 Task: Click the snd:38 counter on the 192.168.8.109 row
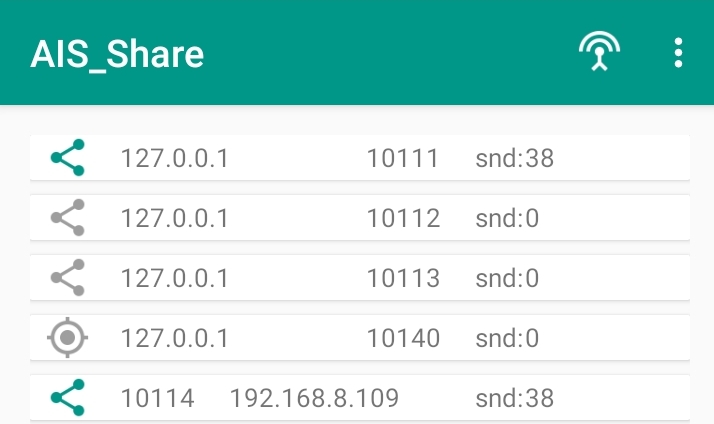[x=515, y=398]
